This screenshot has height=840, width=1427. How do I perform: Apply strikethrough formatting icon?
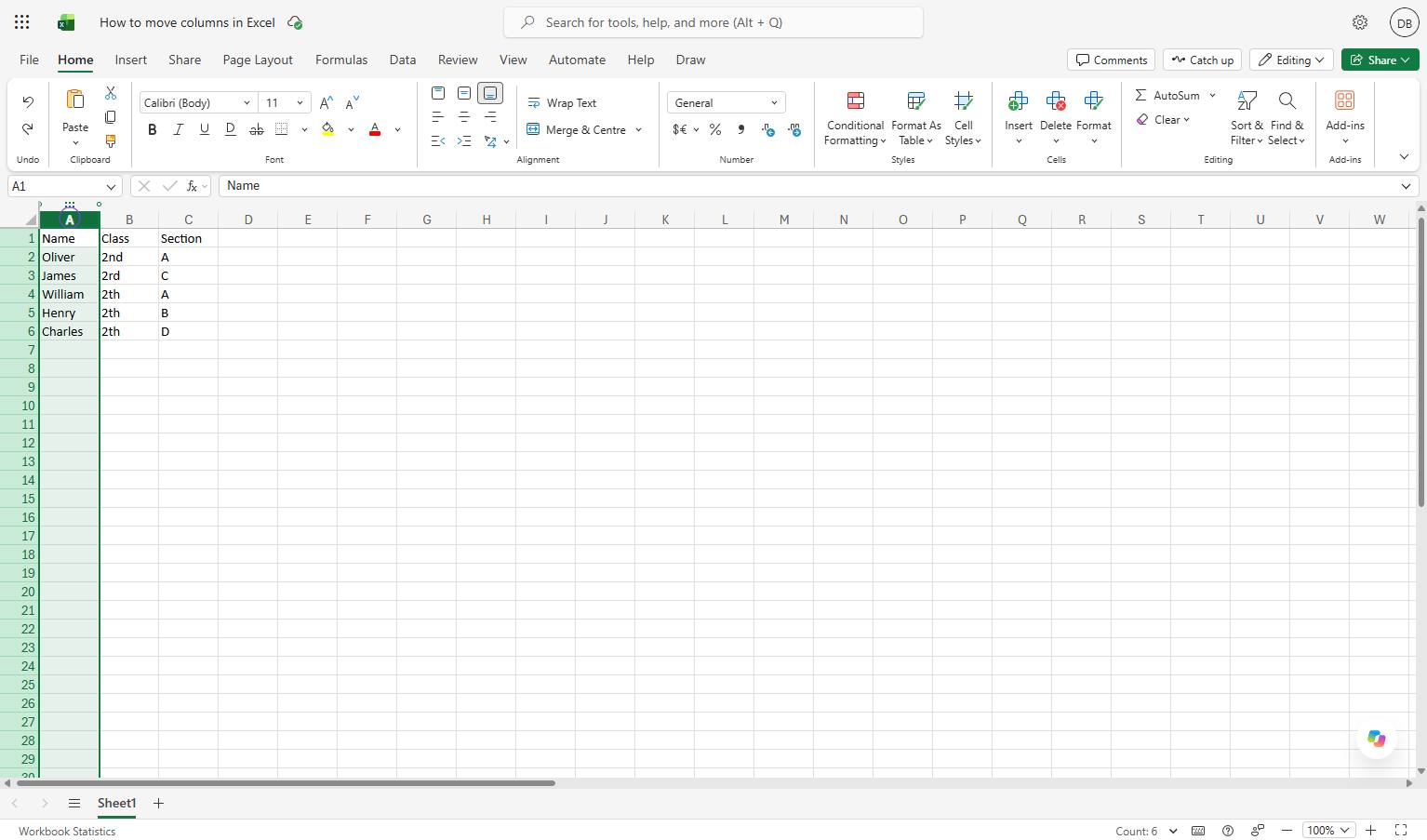click(256, 129)
